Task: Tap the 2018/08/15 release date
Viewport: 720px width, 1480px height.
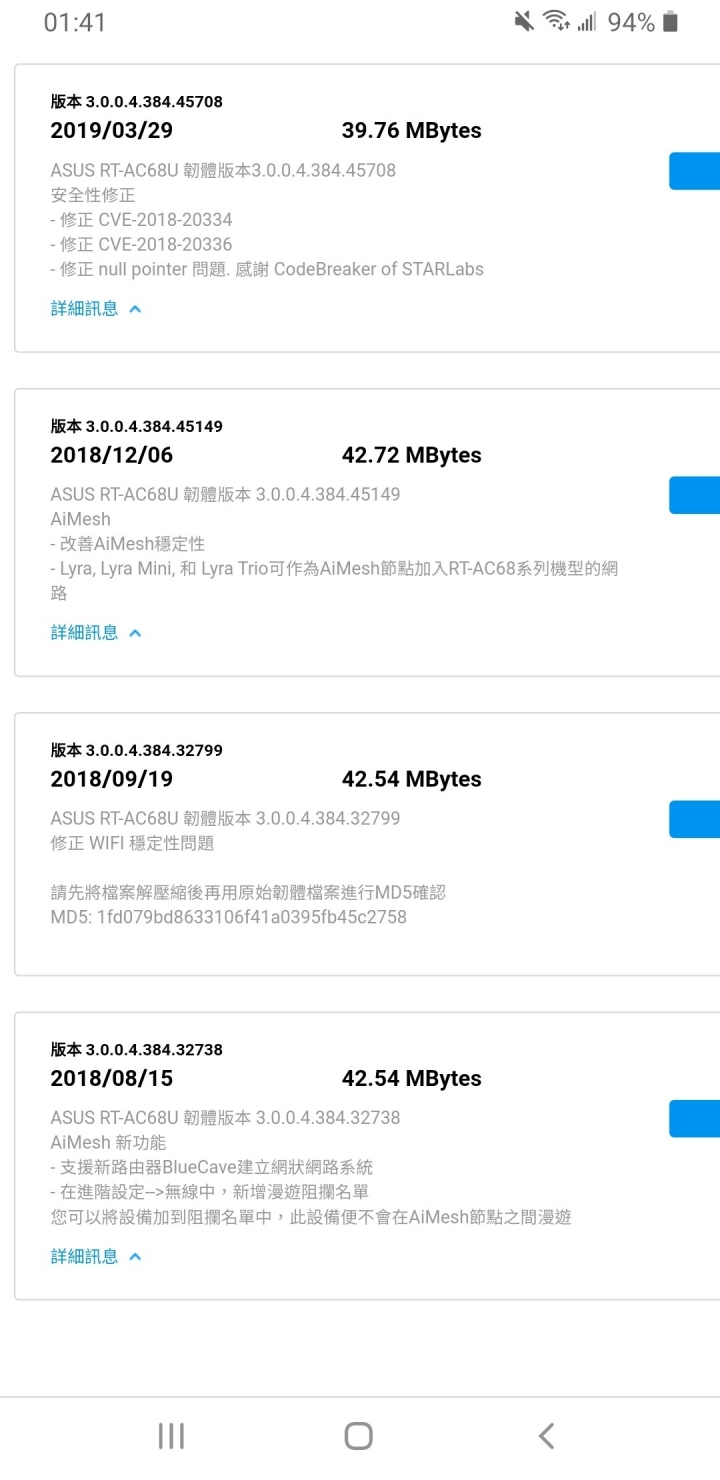Action: pos(111,1079)
